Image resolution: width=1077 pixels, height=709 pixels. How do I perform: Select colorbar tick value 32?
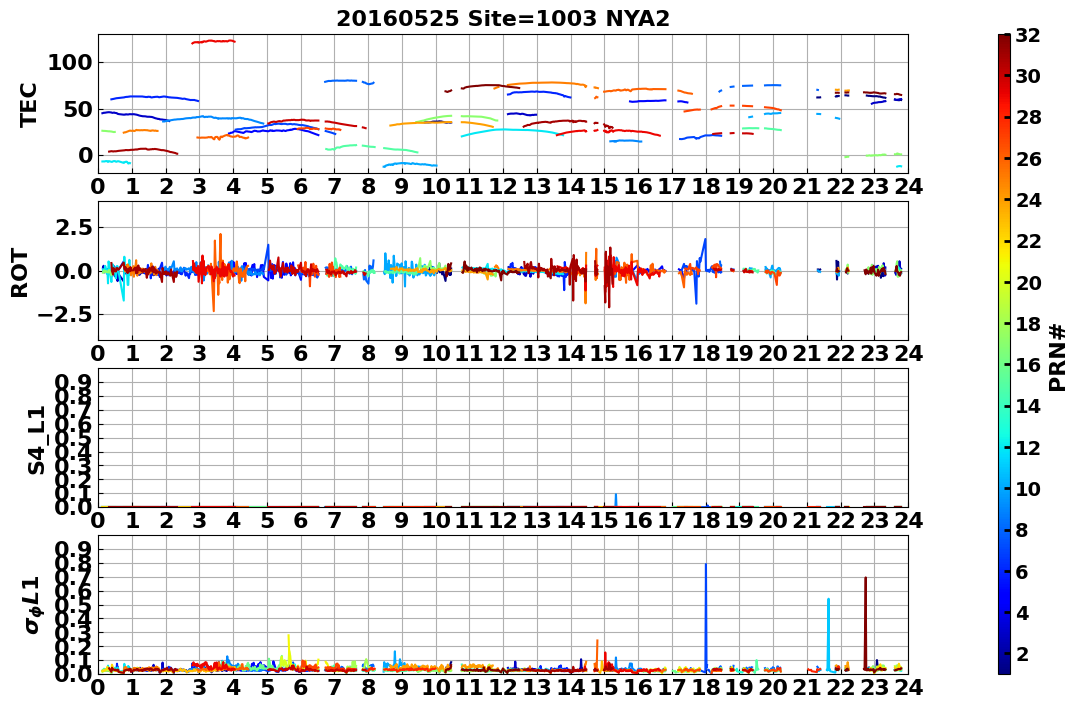1028,35
